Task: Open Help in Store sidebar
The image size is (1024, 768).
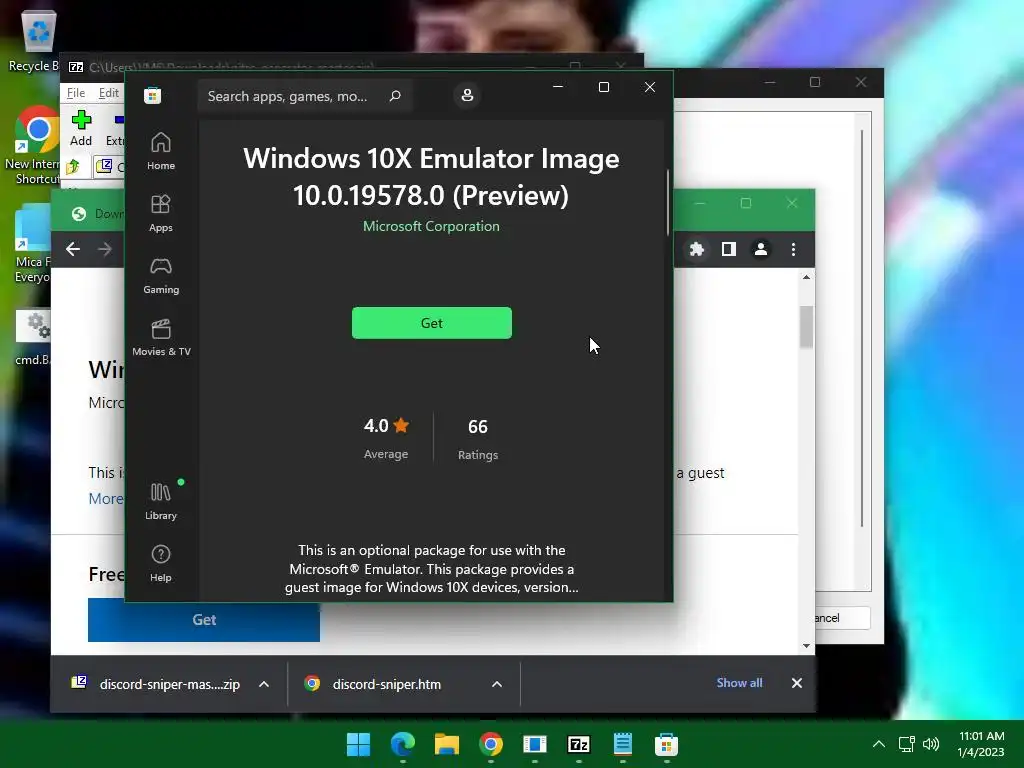Action: pyautogui.click(x=161, y=563)
